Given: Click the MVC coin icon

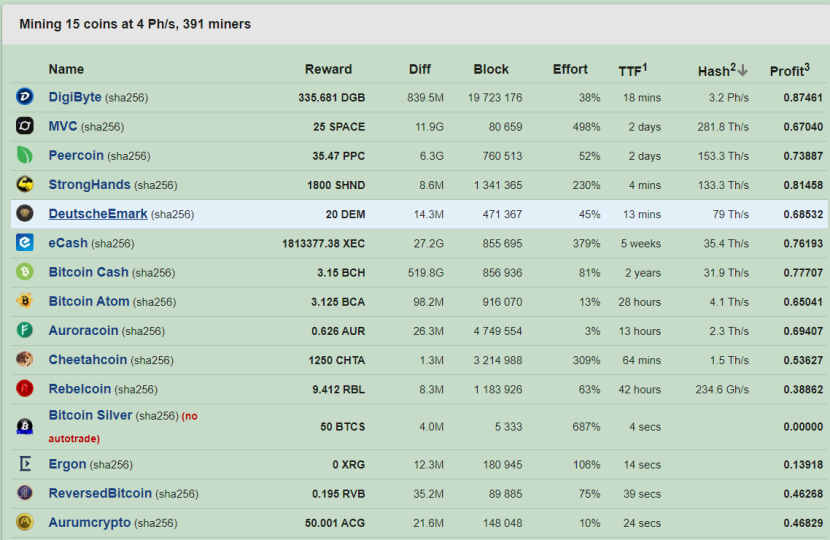Looking at the screenshot, I should [25, 126].
